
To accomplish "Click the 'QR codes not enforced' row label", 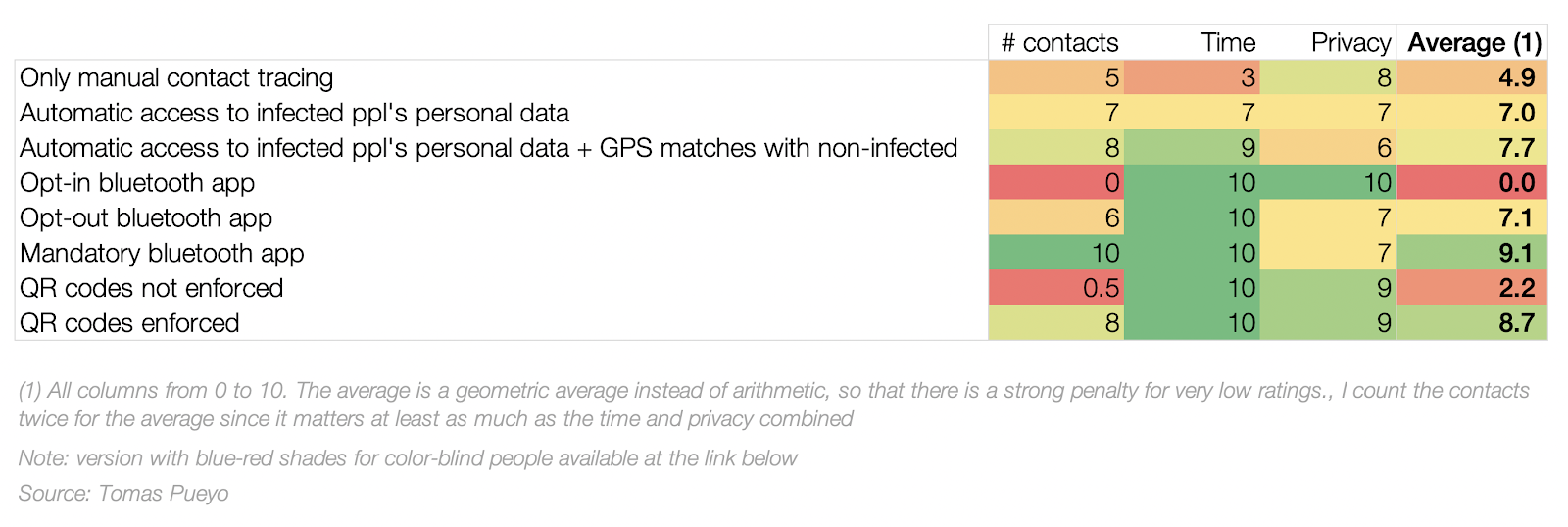I will [151, 288].
